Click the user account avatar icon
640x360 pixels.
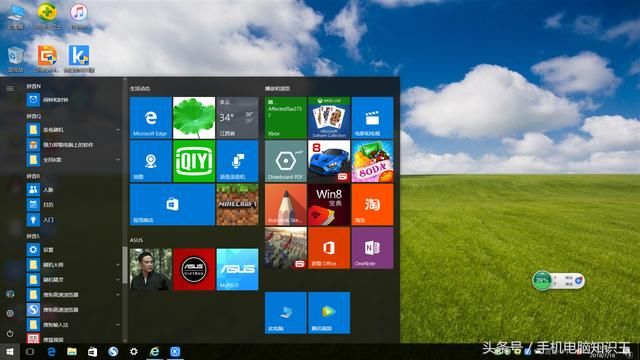pyautogui.click(x=10, y=294)
